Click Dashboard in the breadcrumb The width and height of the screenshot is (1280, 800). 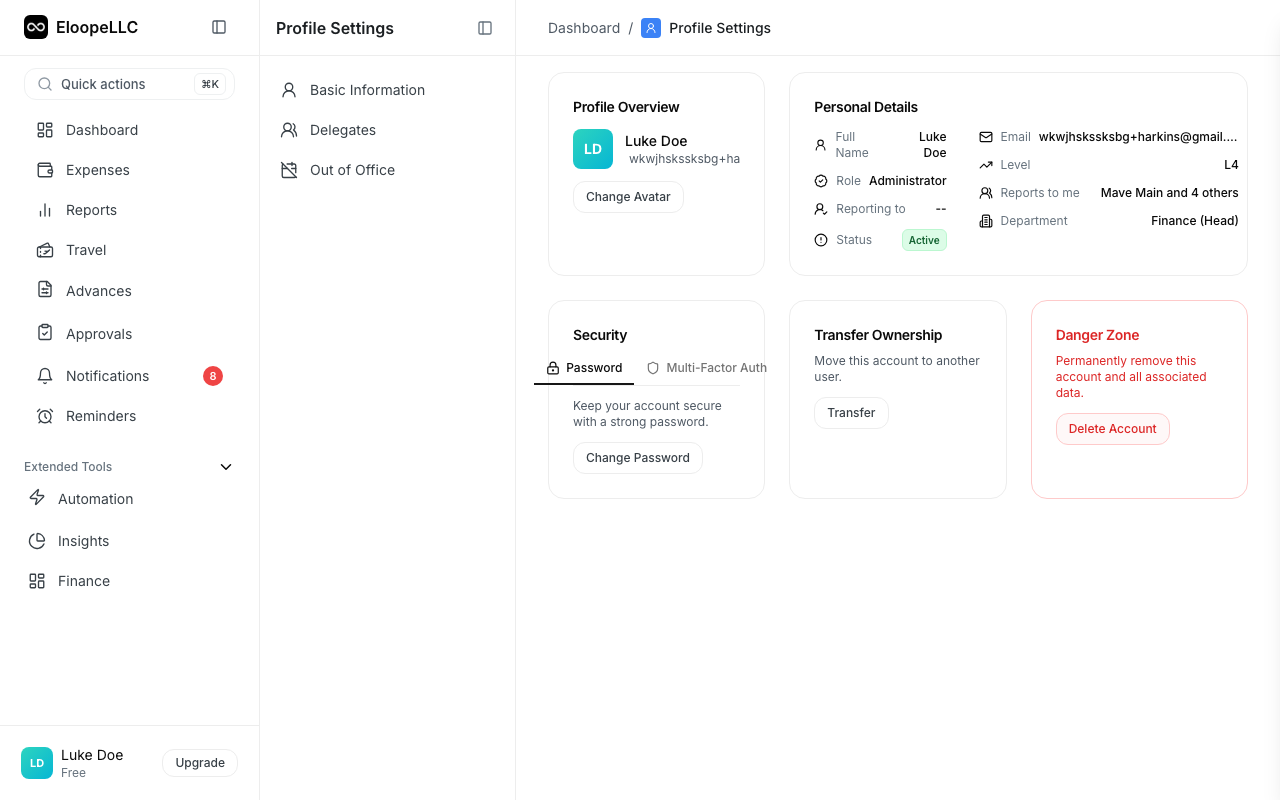[x=584, y=27]
